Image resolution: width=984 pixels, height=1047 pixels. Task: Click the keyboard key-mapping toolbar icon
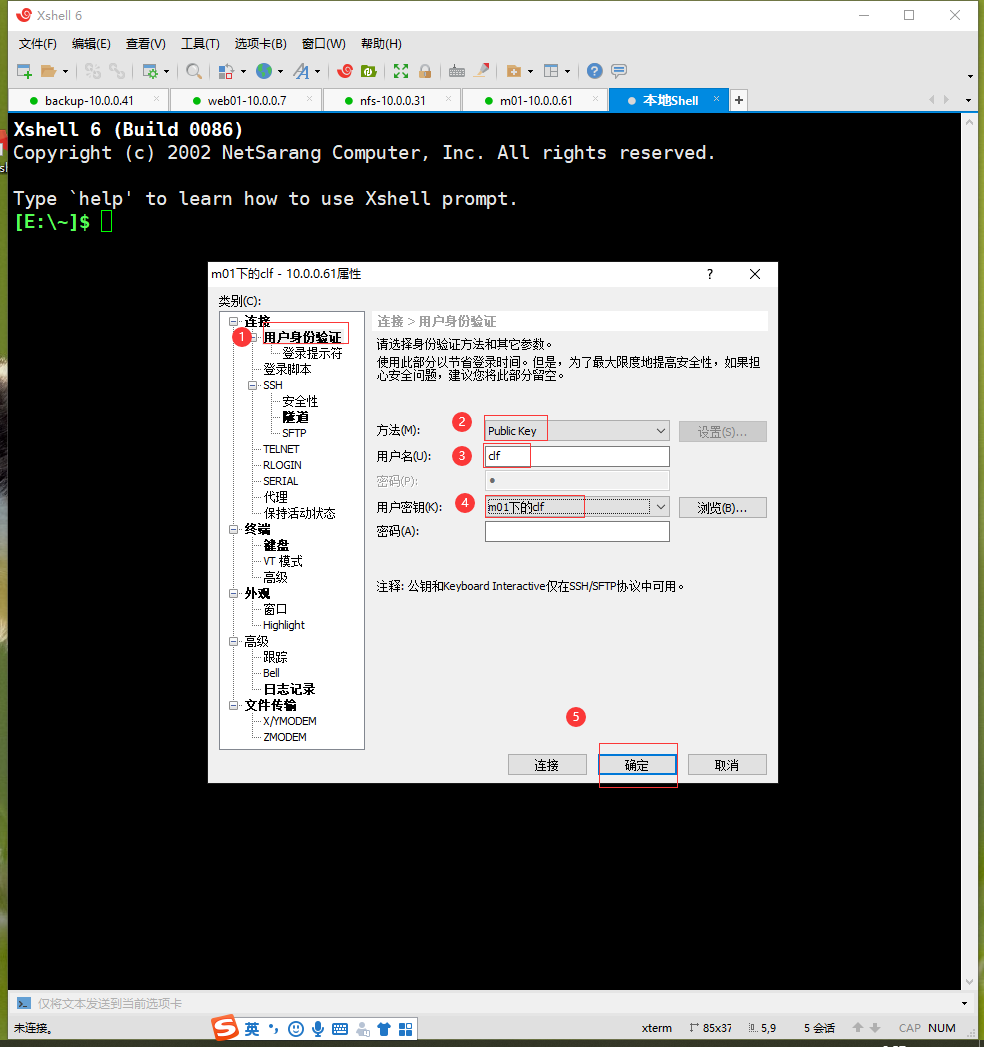(x=457, y=71)
